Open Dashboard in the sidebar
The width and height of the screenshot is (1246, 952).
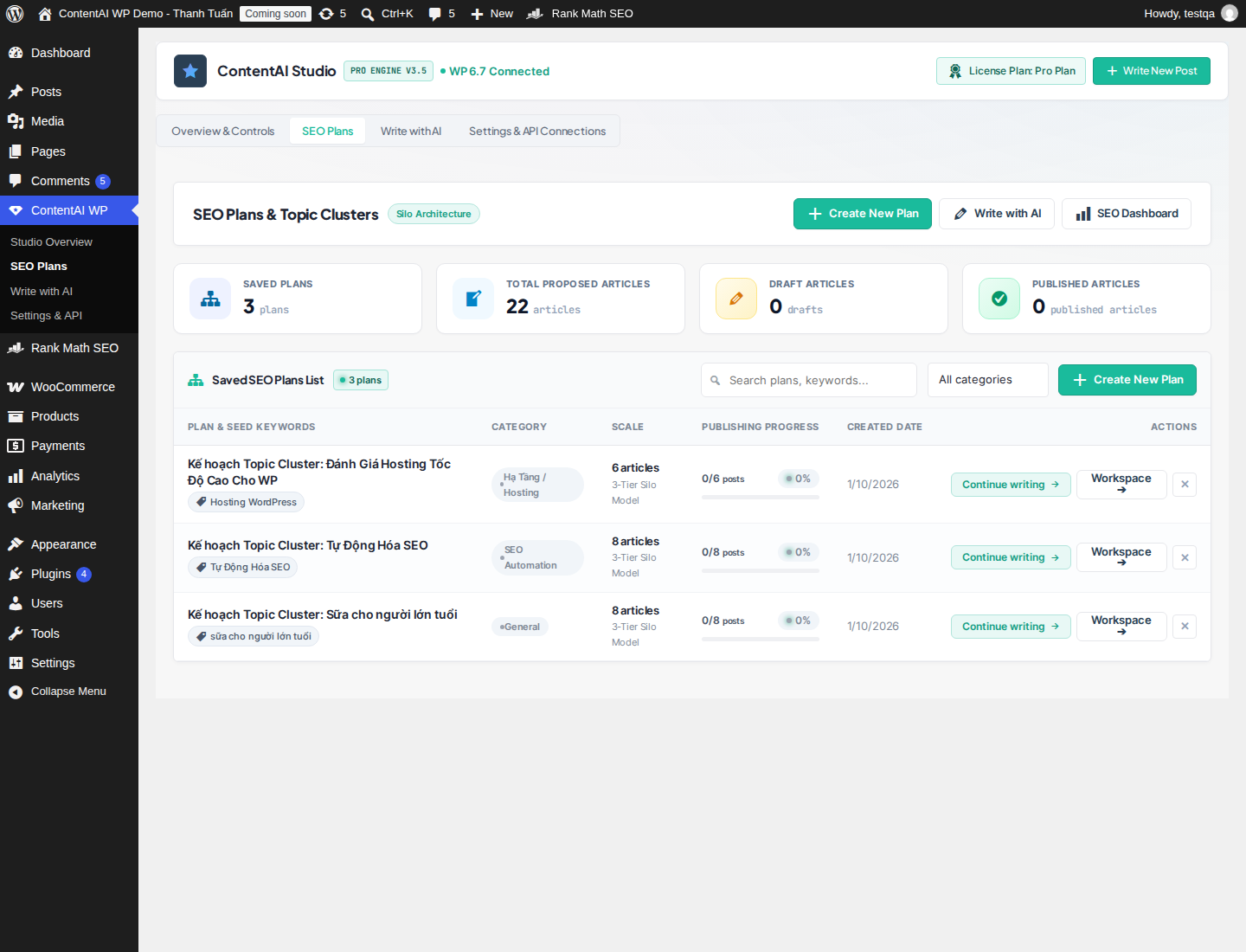click(69, 53)
